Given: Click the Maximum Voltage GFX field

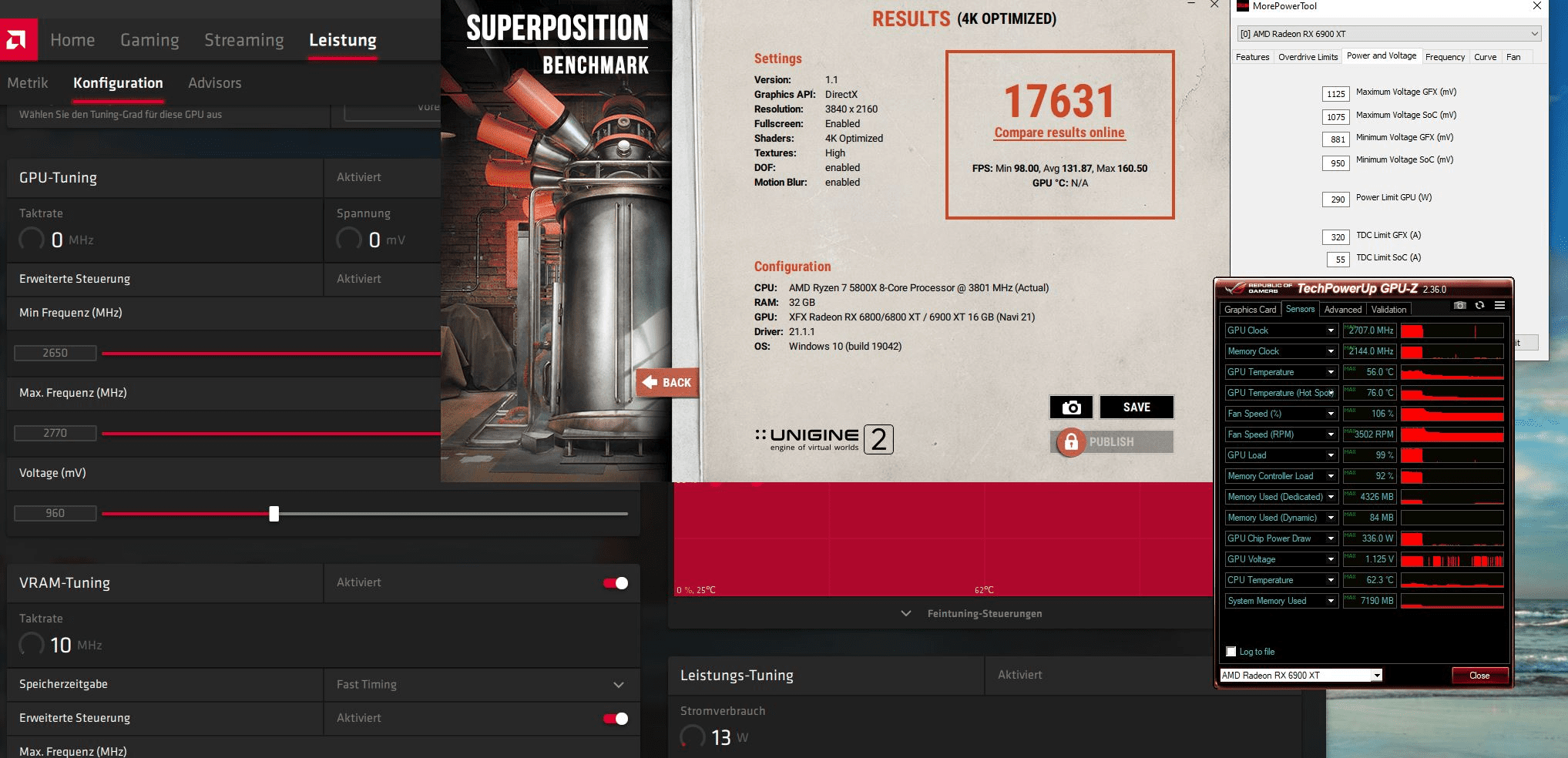Looking at the screenshot, I should tap(1335, 94).
